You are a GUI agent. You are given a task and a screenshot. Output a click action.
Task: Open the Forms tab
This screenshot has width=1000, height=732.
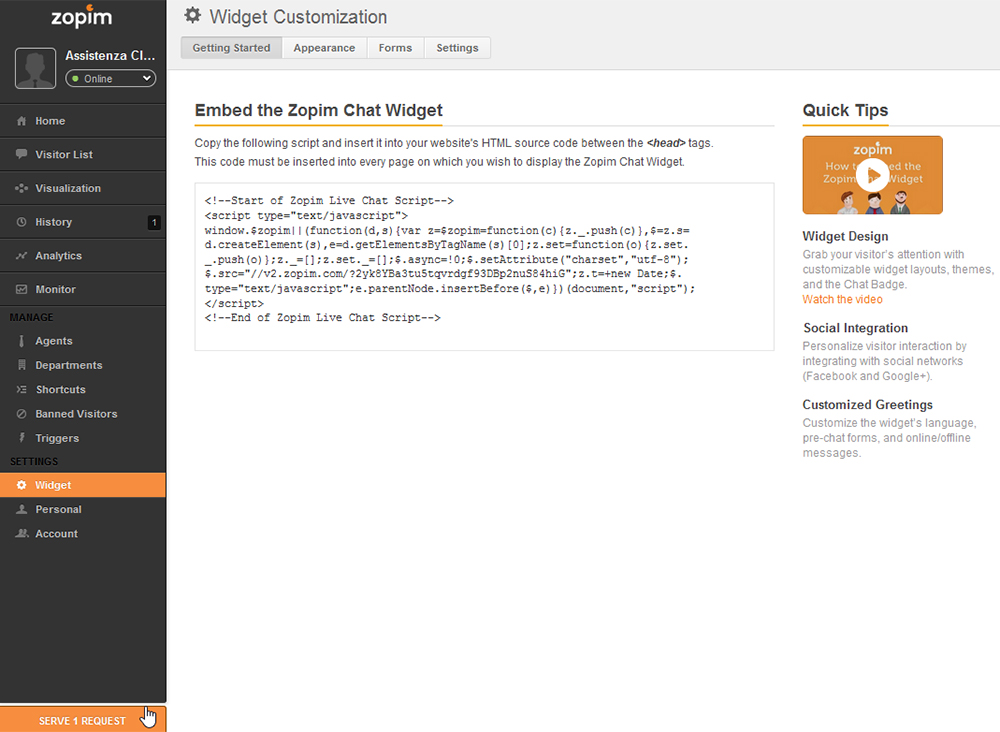395,48
